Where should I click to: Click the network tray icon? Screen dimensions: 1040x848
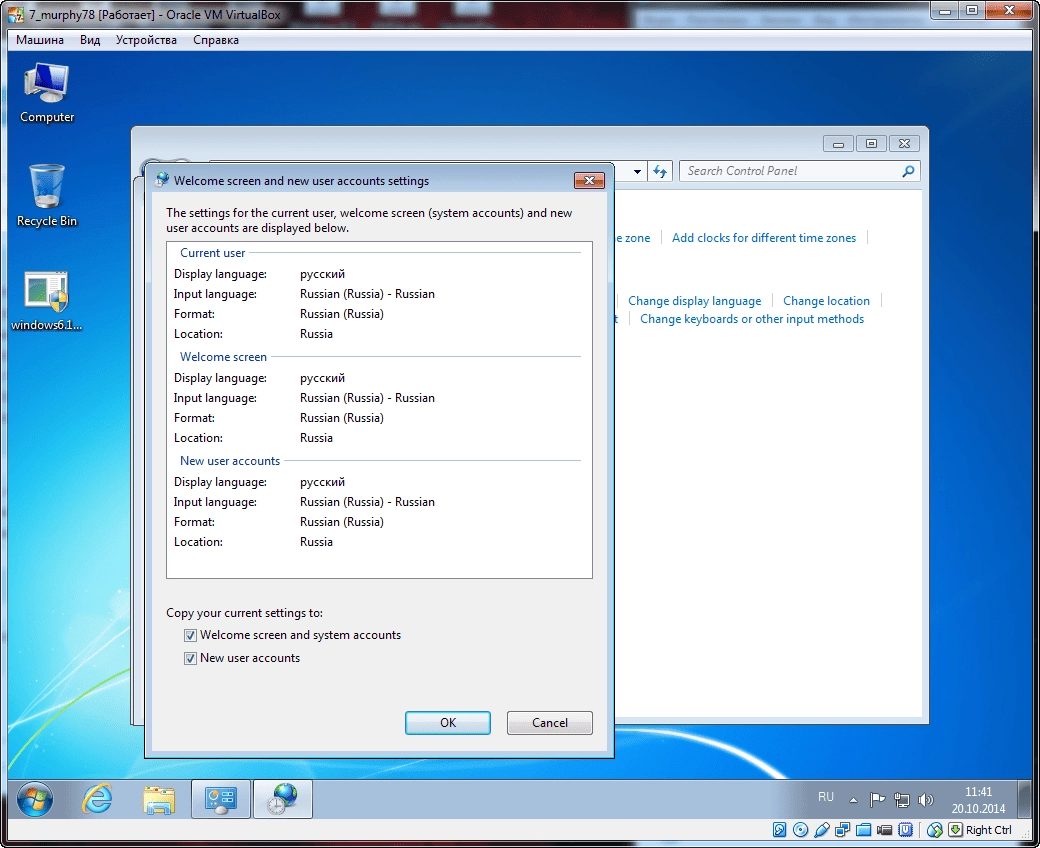pos(901,800)
